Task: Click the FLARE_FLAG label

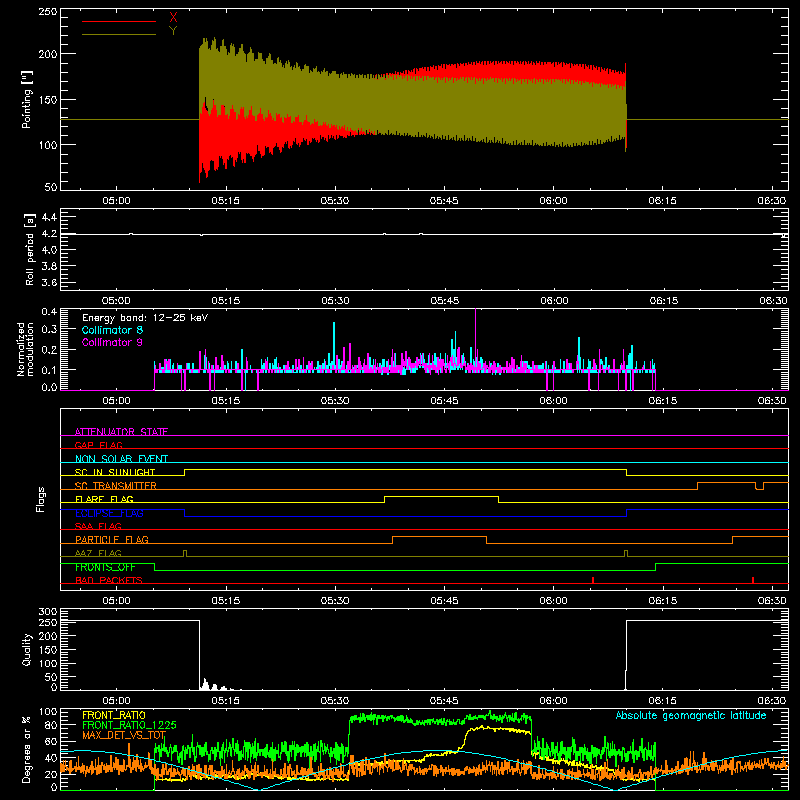Action: (104, 499)
